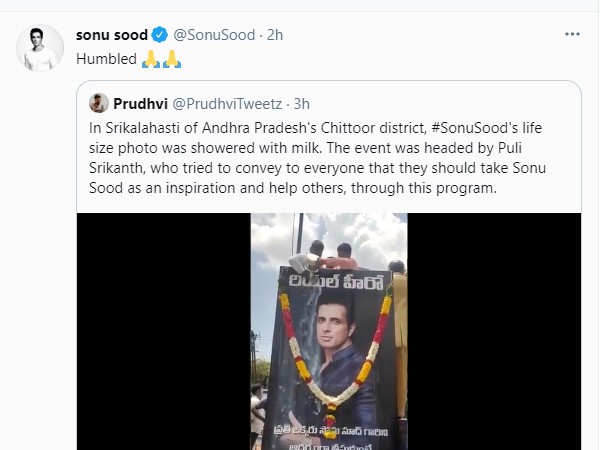Click Prudhvi's small profile avatar
The height and width of the screenshot is (450, 600).
click(x=99, y=103)
